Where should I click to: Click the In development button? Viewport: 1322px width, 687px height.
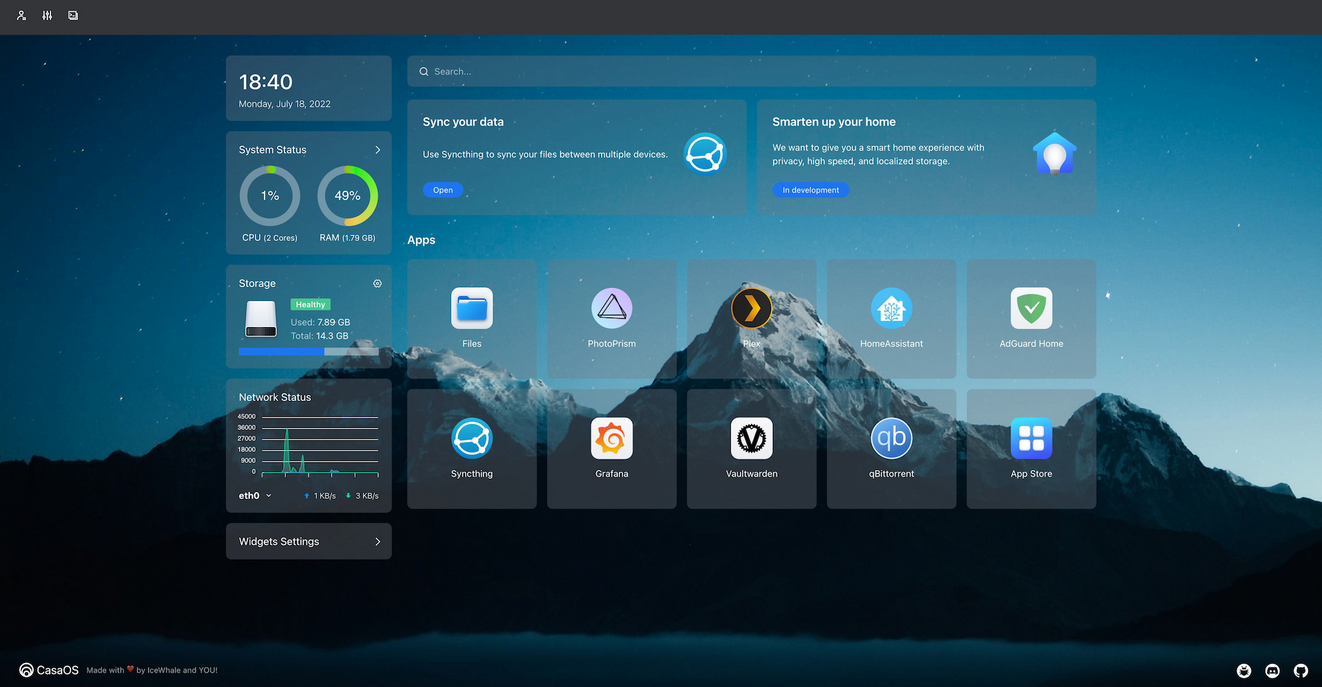pyautogui.click(x=810, y=190)
